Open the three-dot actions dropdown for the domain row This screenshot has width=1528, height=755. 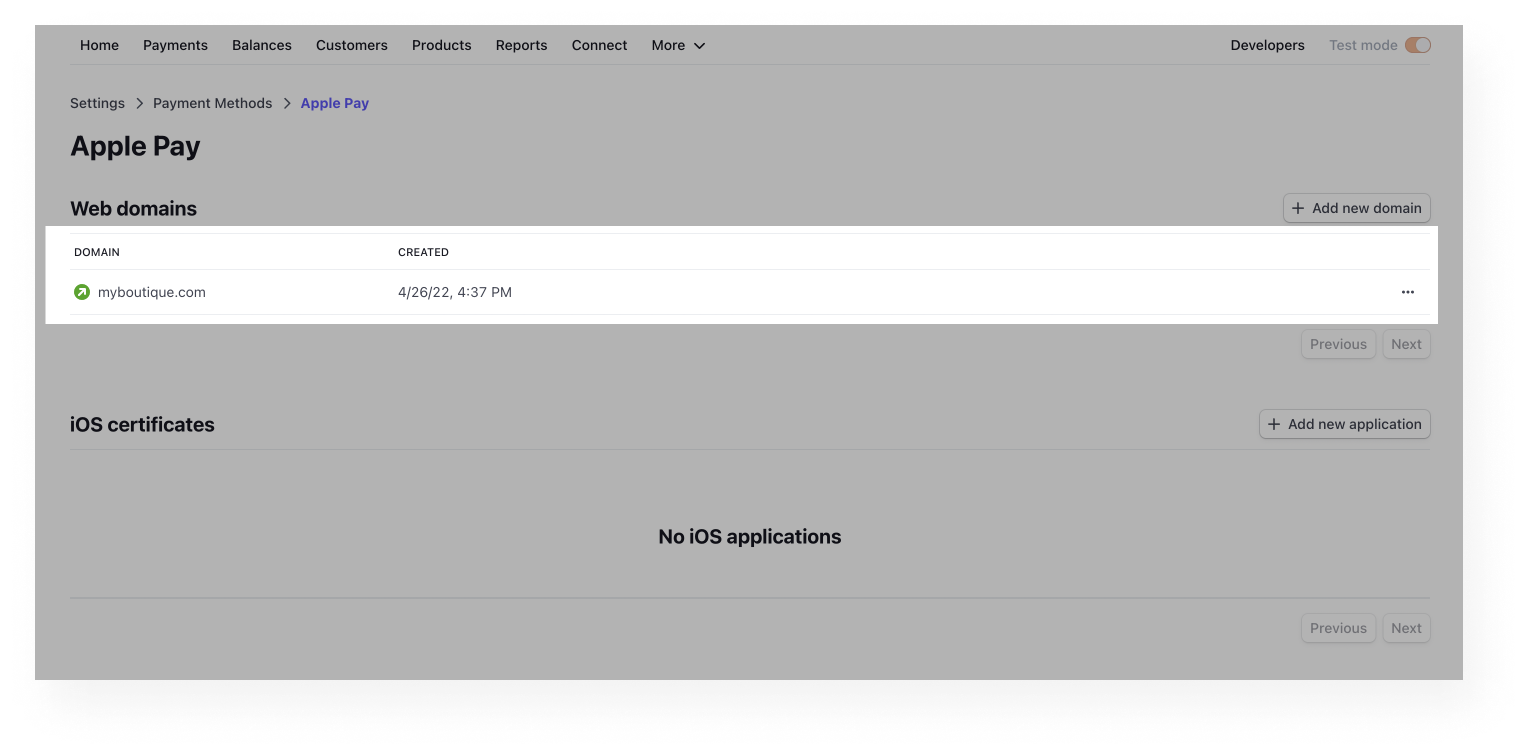click(1407, 292)
